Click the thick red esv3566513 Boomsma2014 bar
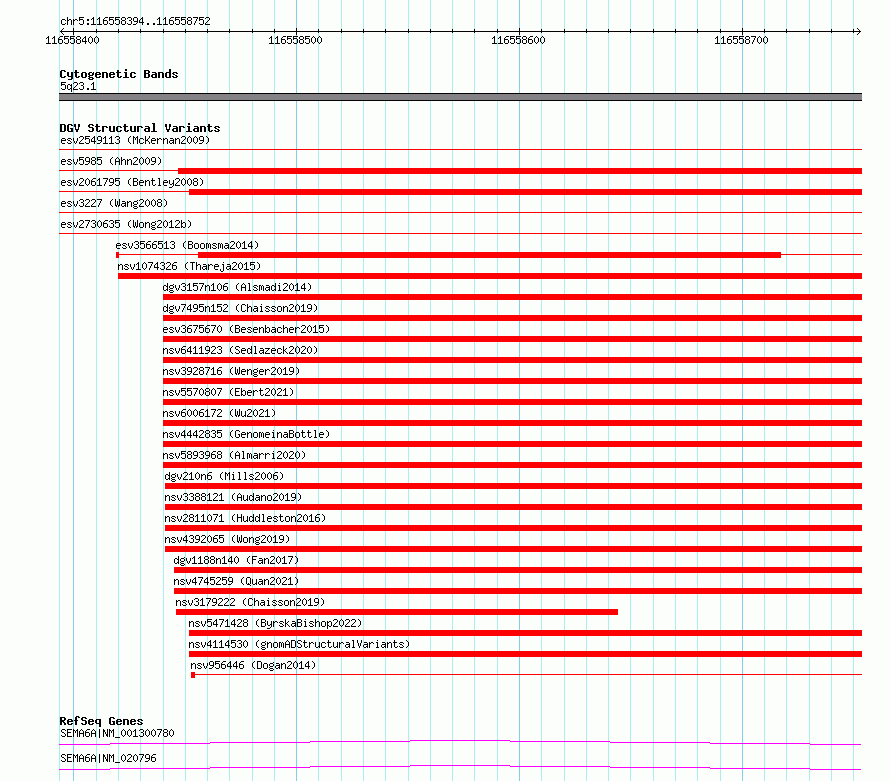890x781 pixels. coord(489,255)
